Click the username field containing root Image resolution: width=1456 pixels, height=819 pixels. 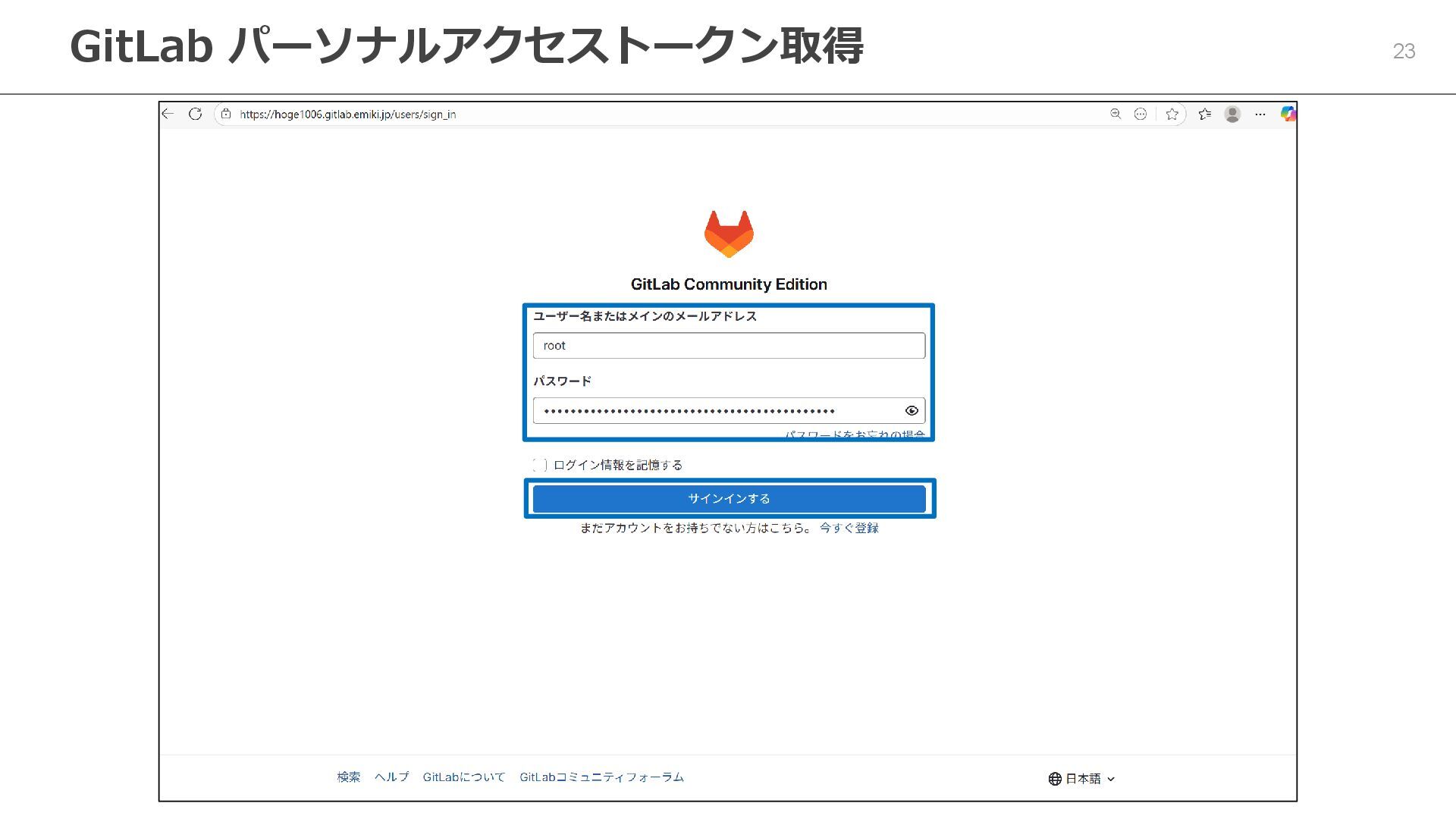pyautogui.click(x=729, y=346)
